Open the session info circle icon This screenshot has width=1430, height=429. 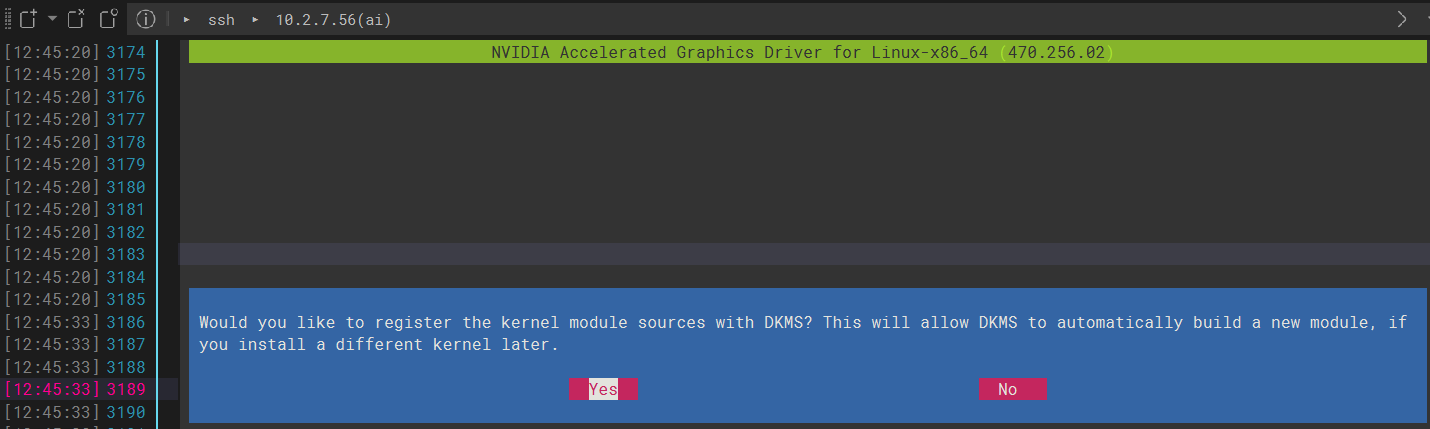tap(146, 19)
